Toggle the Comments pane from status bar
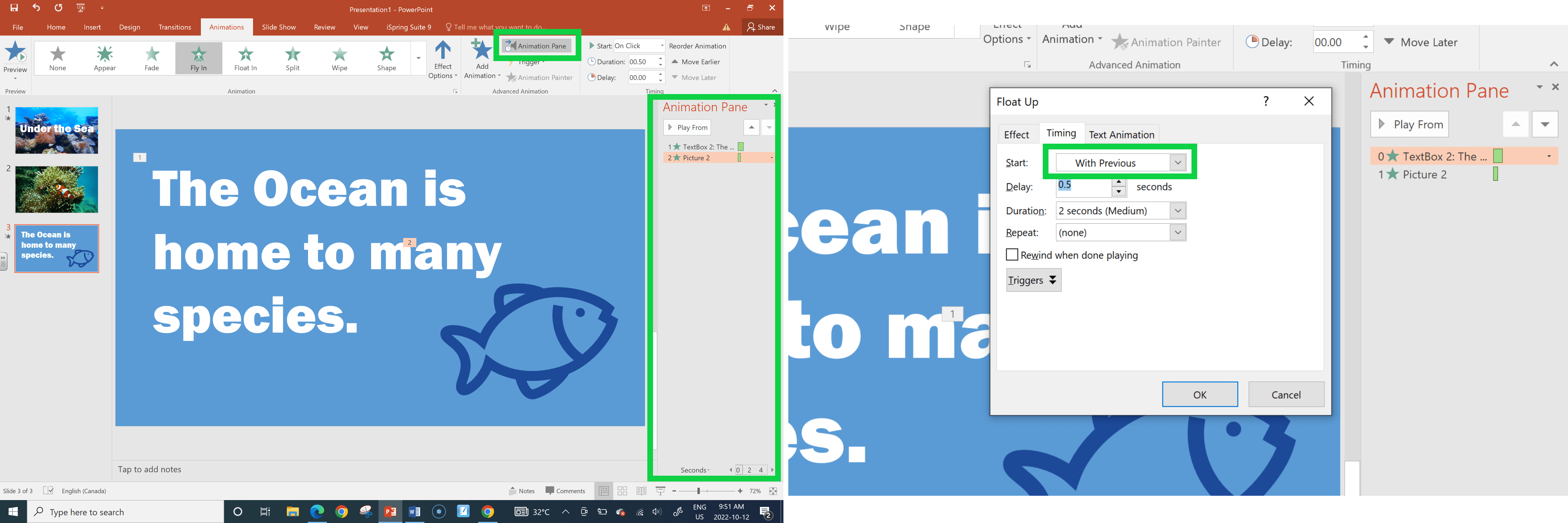Viewport: 1568px width, 523px height. 565,491
